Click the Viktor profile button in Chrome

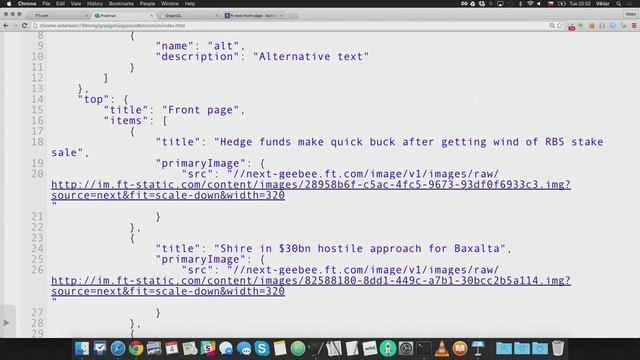tap(631, 14)
